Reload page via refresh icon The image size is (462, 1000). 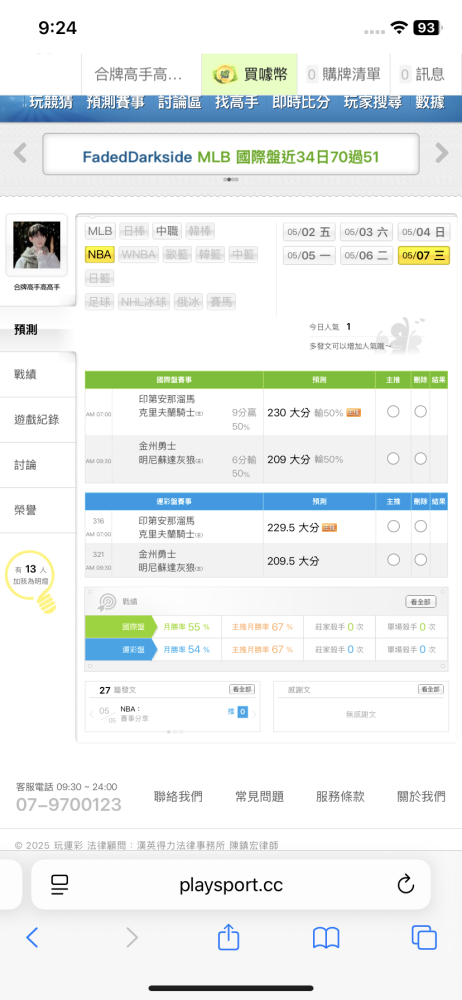(x=406, y=884)
